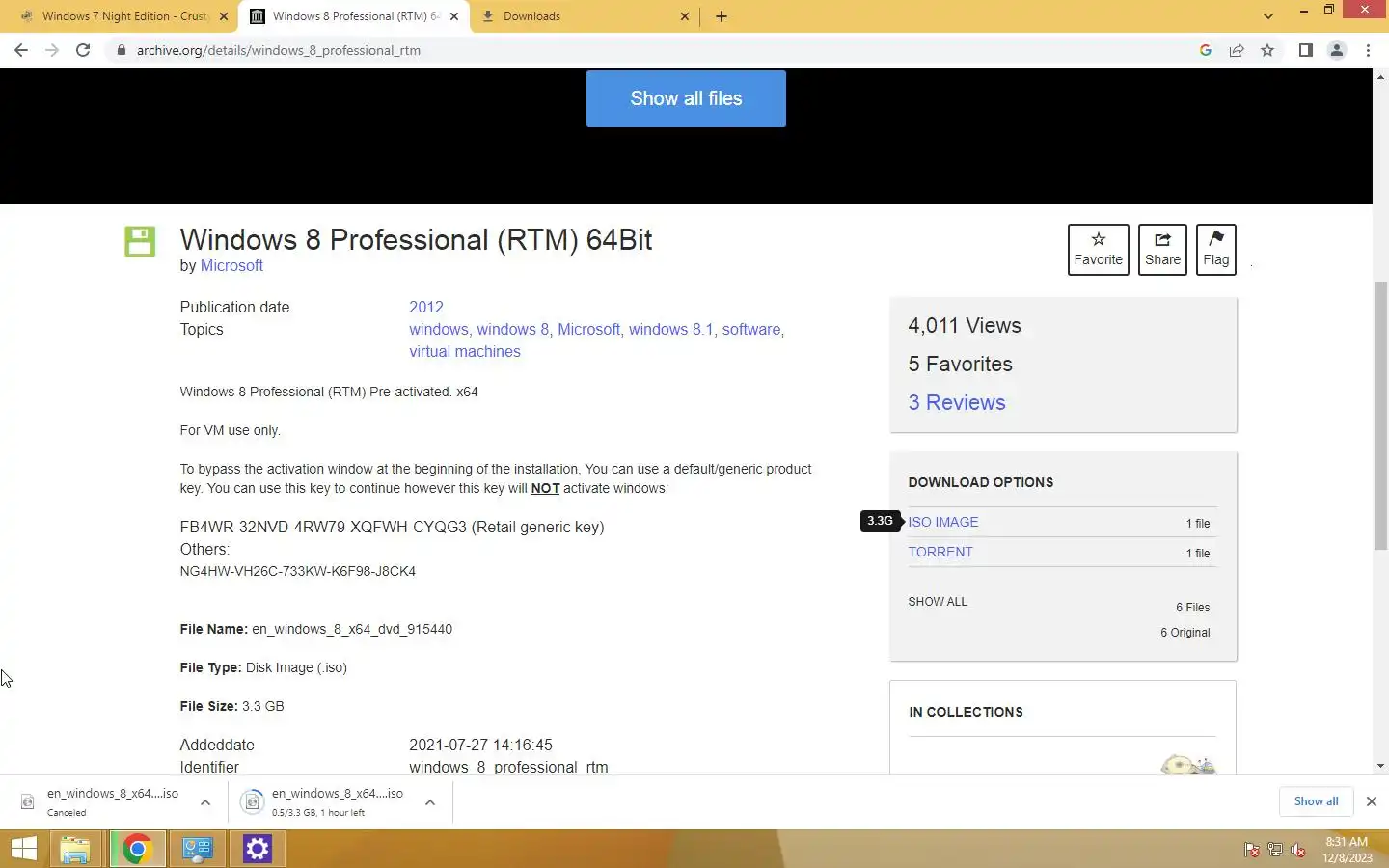The height and width of the screenshot is (868, 1389).
Task: Click the NG4HW-VH26C product key text
Action: (x=298, y=571)
